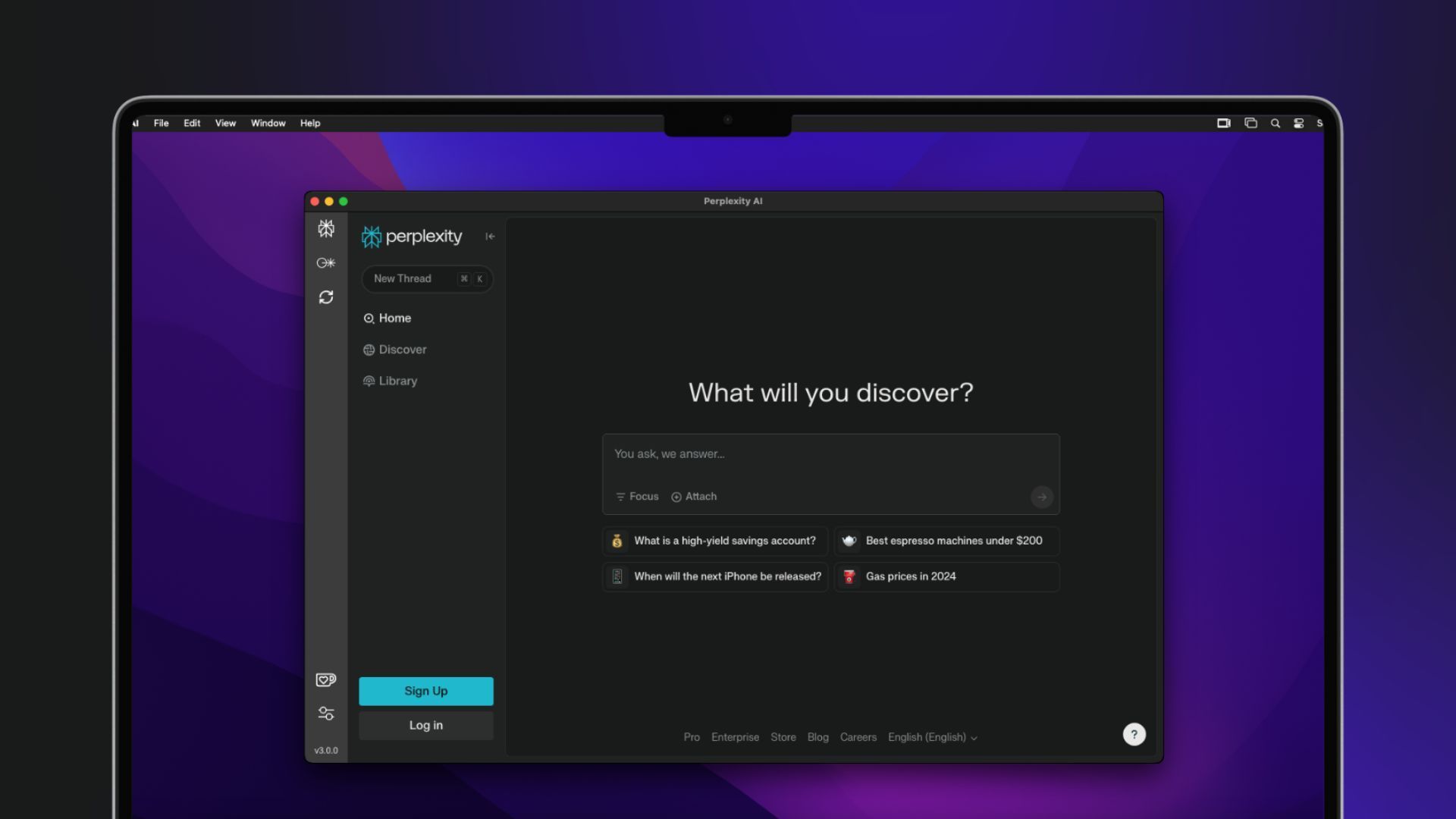Open the Discover page

click(395, 350)
